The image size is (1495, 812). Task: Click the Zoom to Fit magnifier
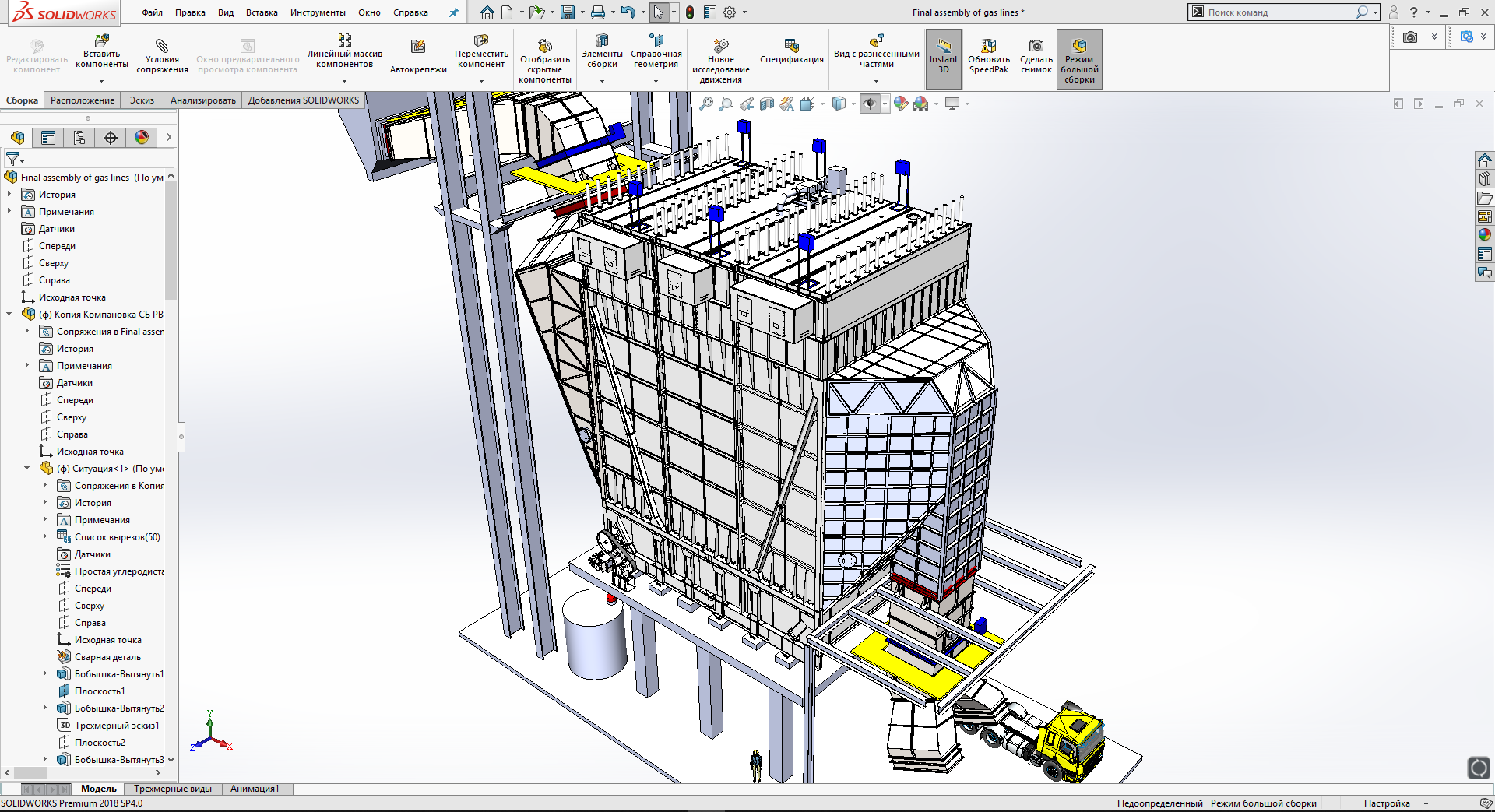[706, 104]
